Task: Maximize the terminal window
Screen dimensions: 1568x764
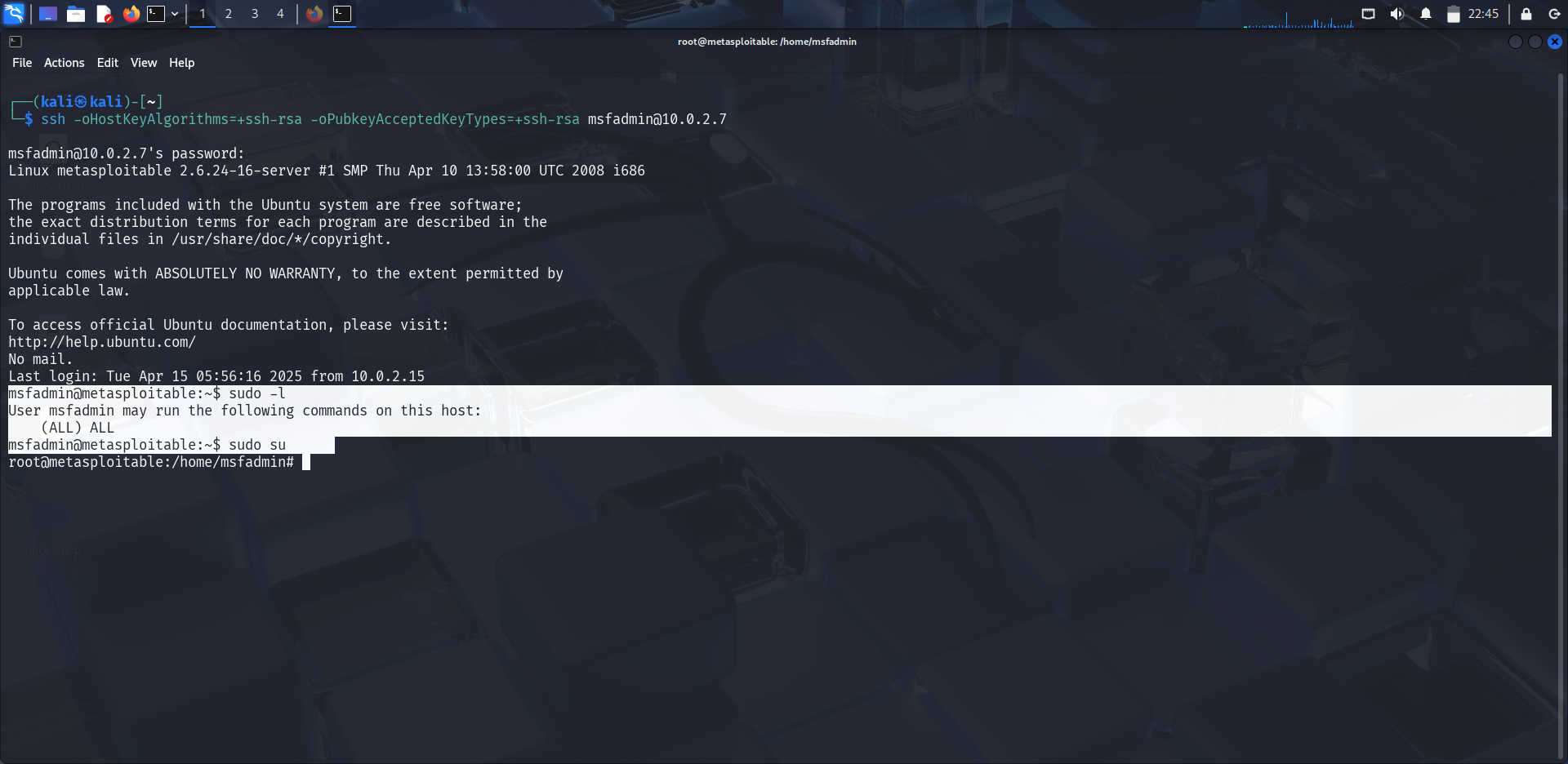Action: (1535, 42)
